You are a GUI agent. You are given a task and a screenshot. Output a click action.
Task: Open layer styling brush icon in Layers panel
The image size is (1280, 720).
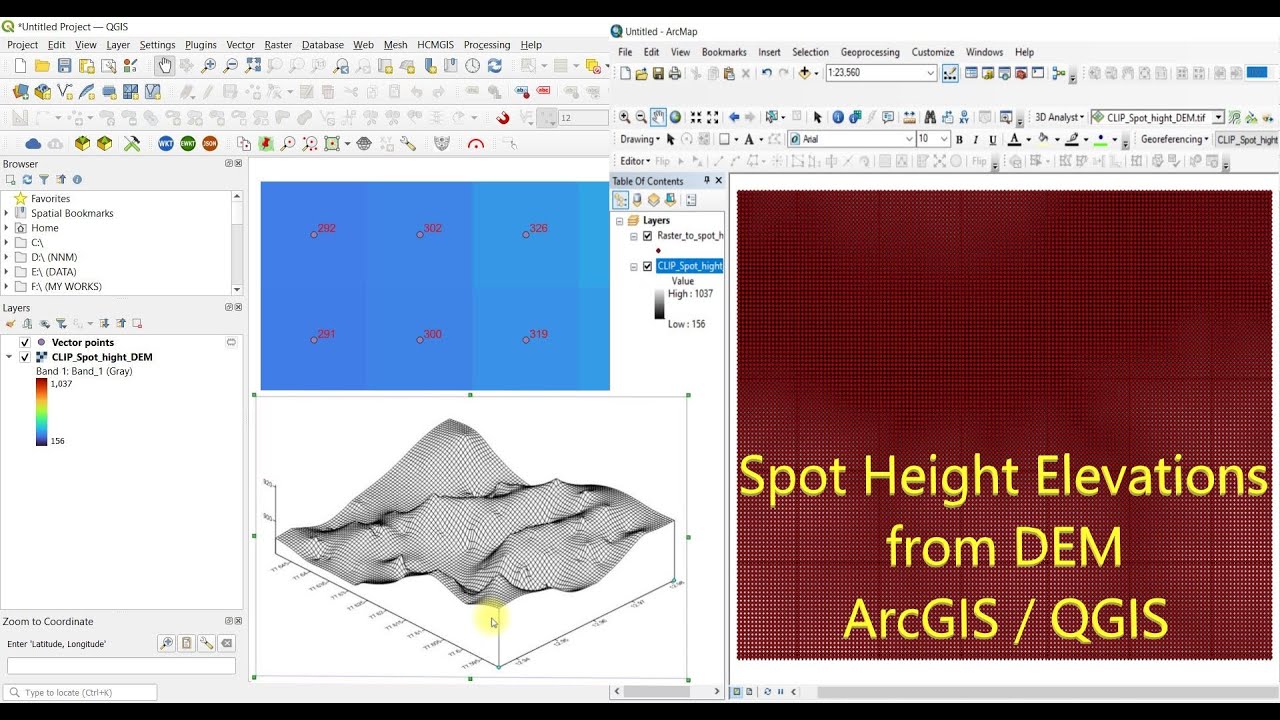tap(11, 324)
